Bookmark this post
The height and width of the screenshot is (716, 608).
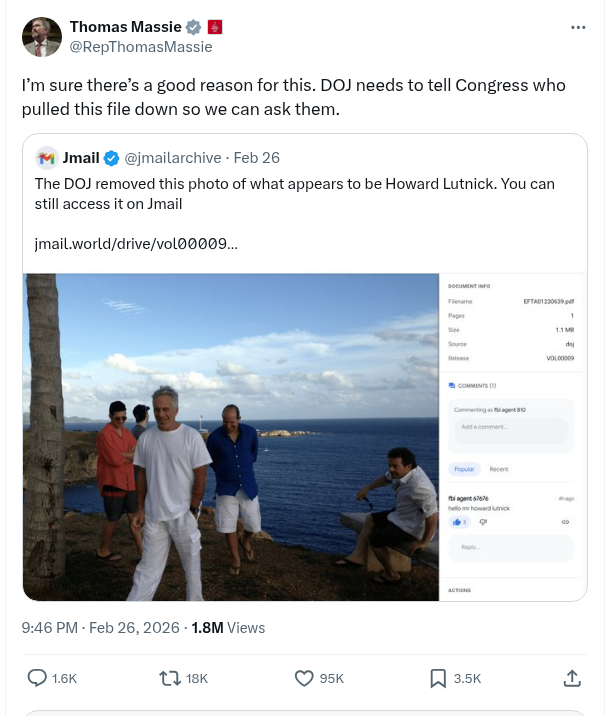(x=438, y=678)
